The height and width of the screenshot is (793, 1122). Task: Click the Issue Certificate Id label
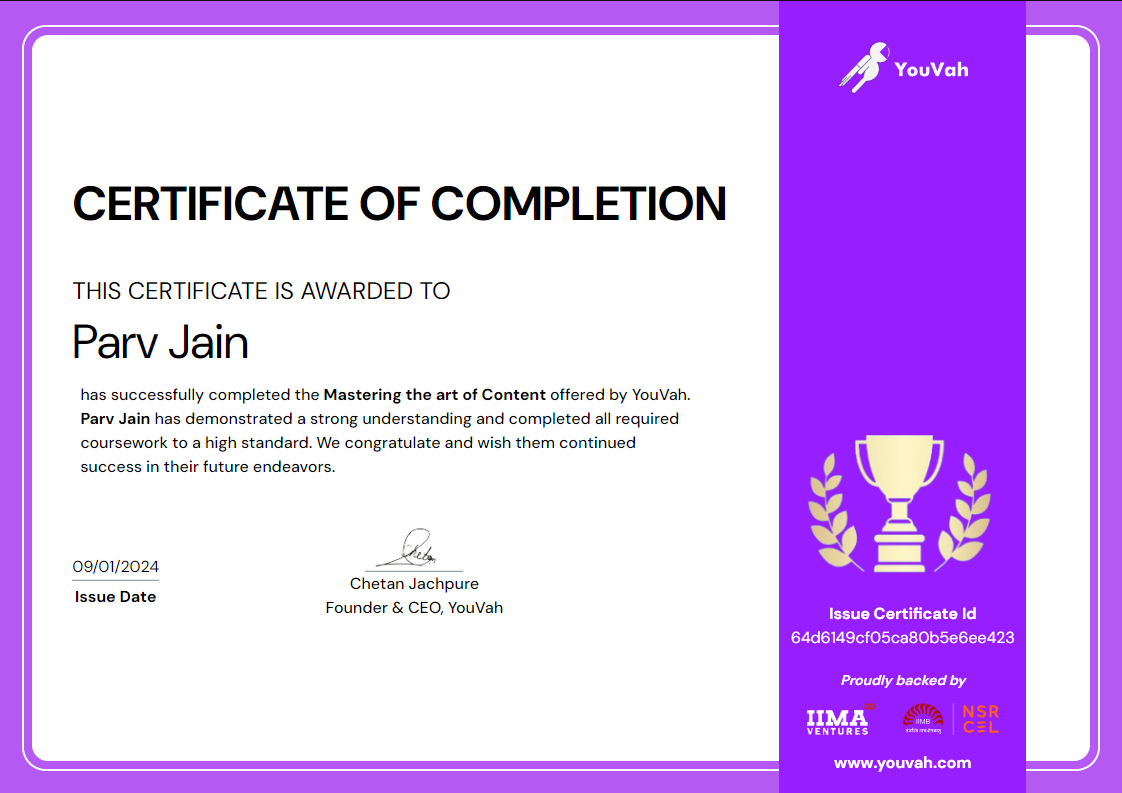pos(902,613)
